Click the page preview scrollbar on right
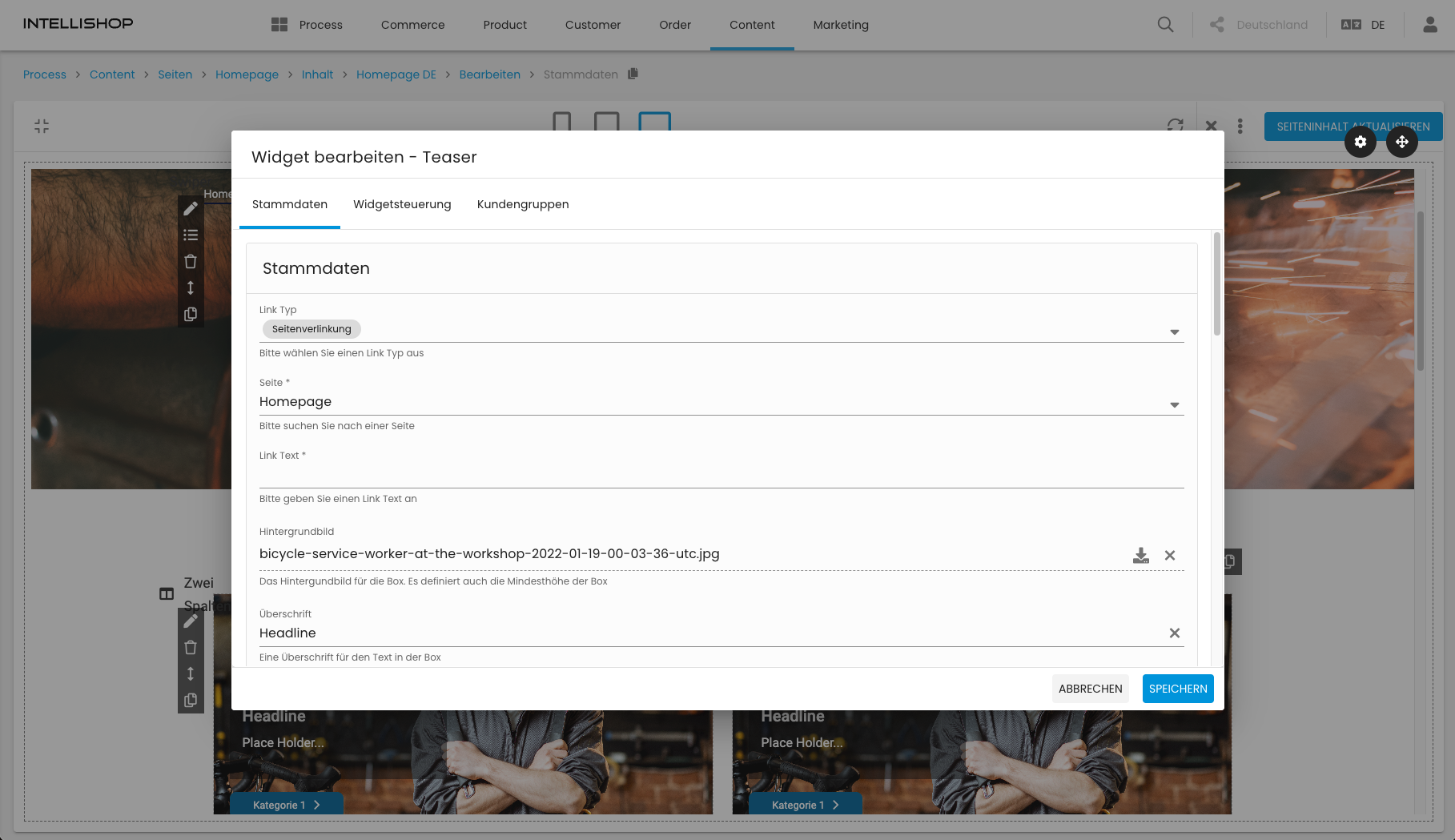This screenshot has width=1455, height=840. click(x=1420, y=291)
